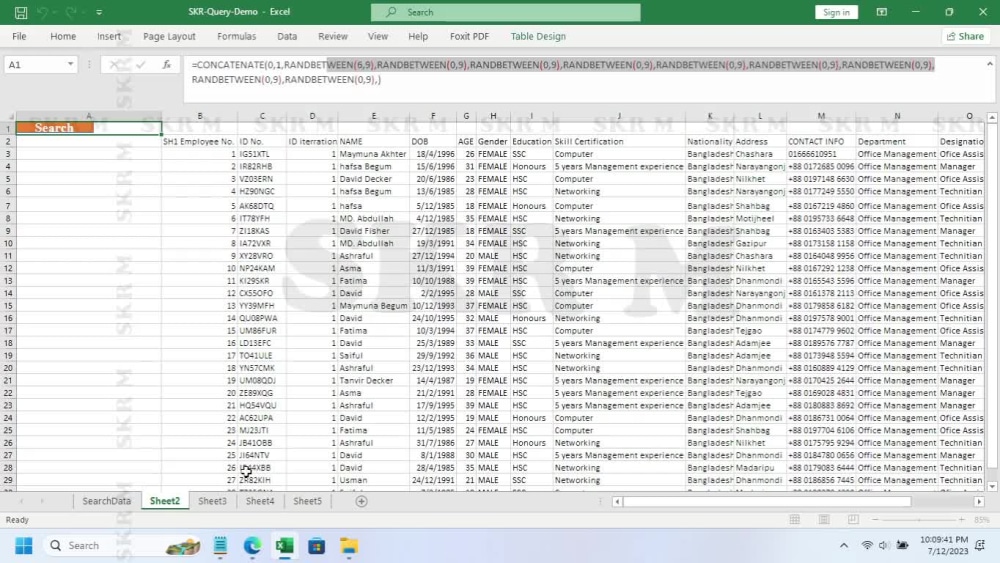Switch to the SearchData sheet tab
This screenshot has height=563, width=1000.
click(107, 501)
